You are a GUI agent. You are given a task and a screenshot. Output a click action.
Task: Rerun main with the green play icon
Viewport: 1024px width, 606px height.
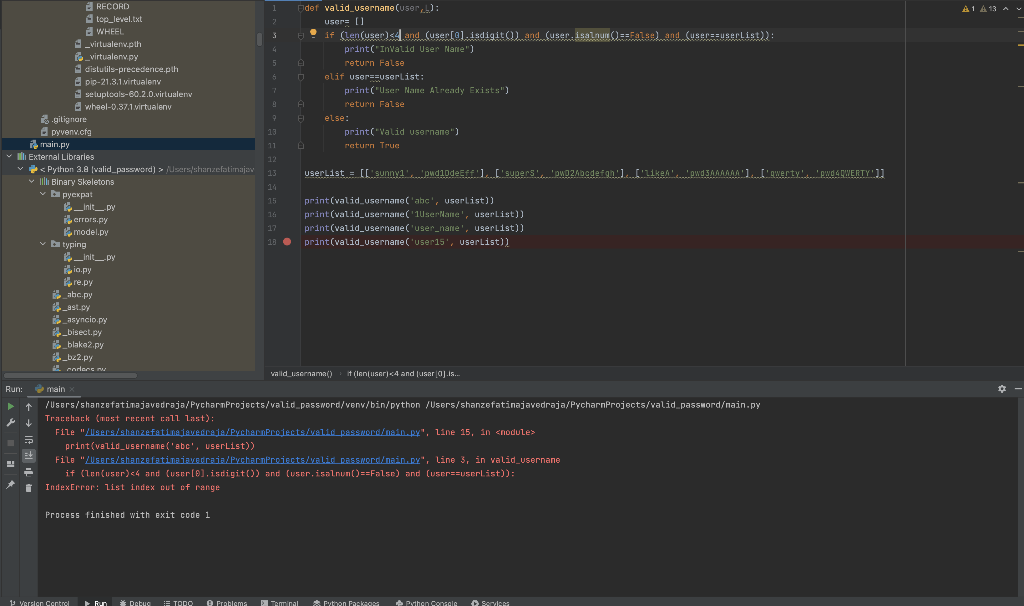tap(10, 406)
